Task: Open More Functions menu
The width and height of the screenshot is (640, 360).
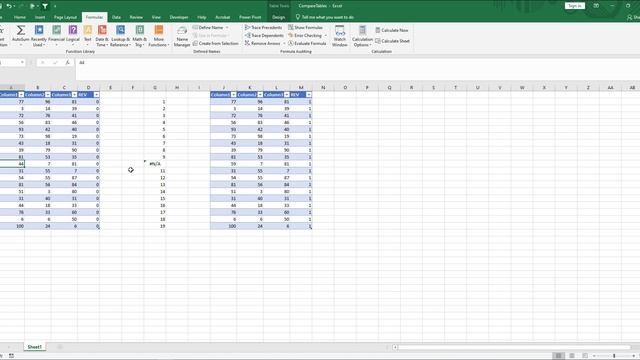Action: (159, 36)
